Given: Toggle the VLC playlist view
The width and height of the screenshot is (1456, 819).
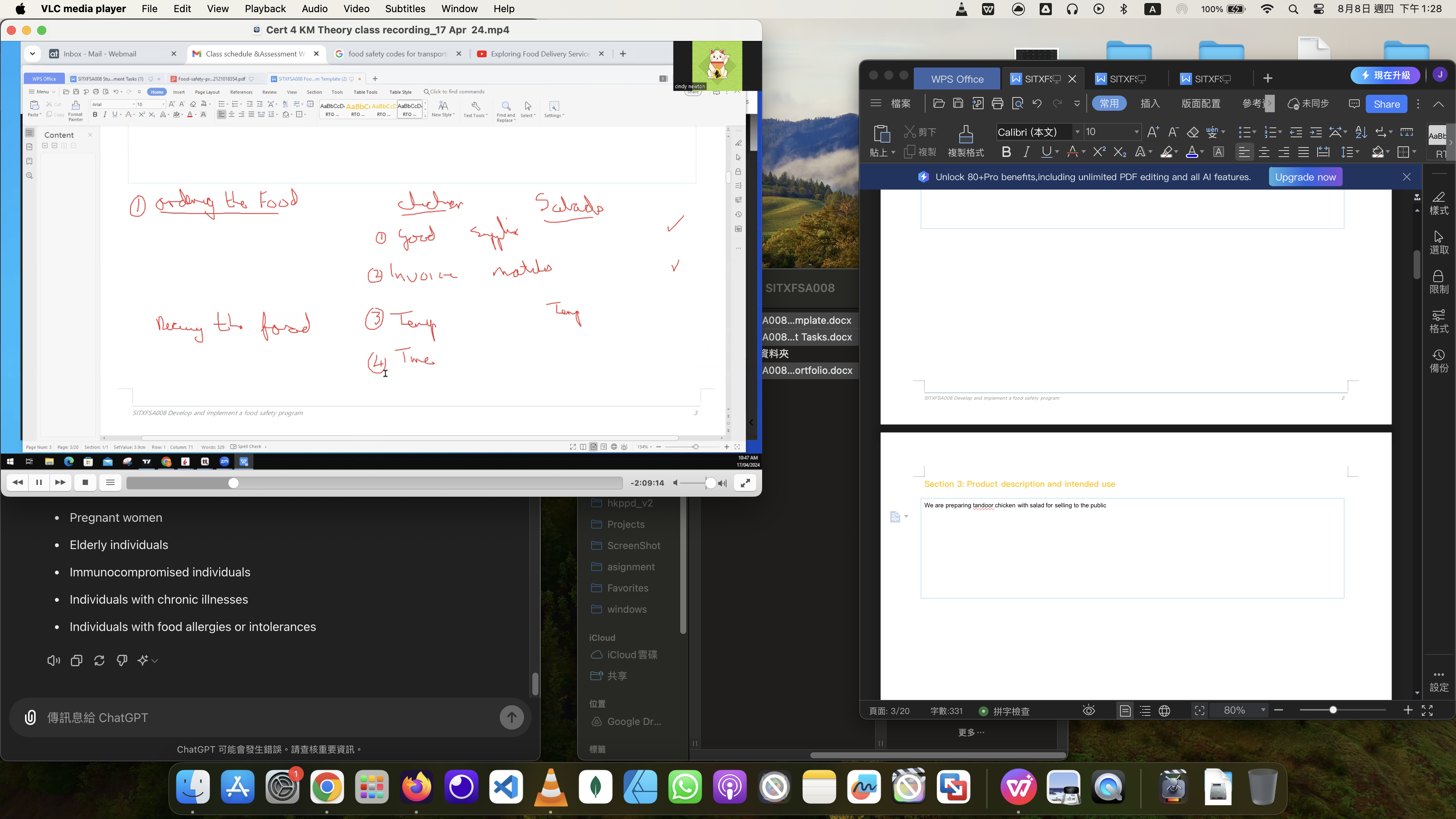Looking at the screenshot, I should (110, 482).
